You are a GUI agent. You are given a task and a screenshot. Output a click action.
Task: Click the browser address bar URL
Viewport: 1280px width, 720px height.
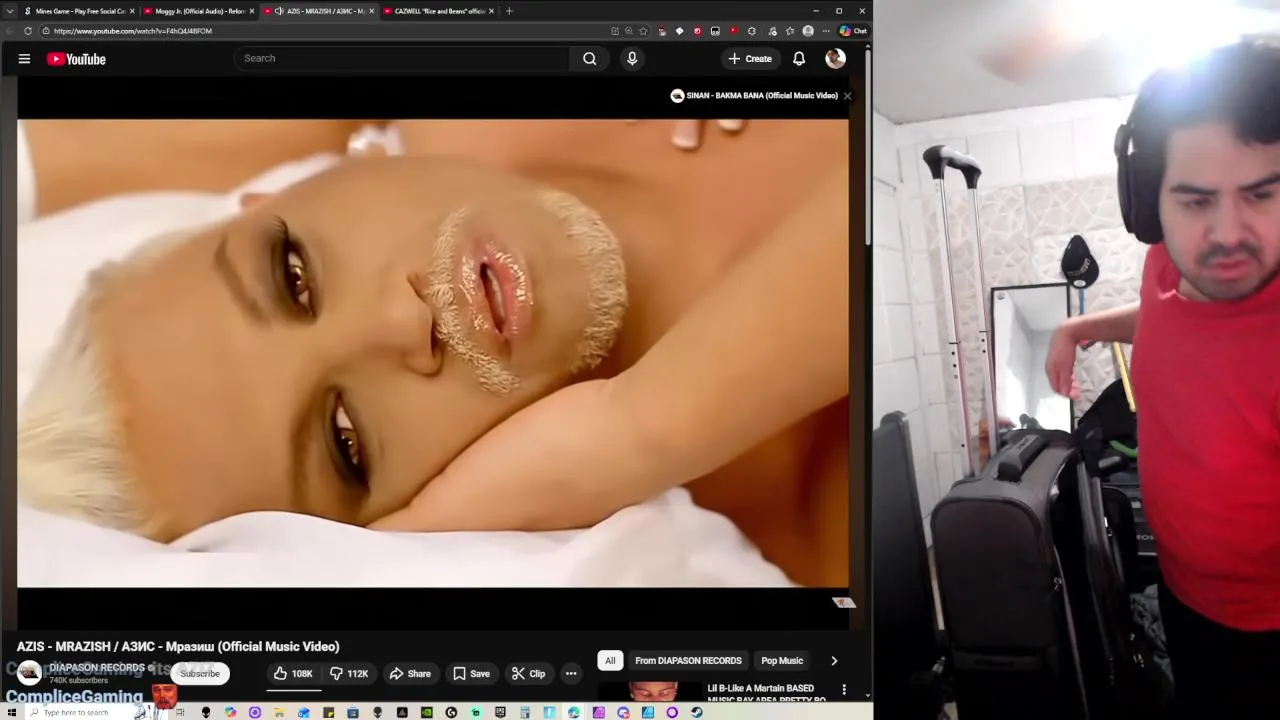pyautogui.click(x=133, y=31)
